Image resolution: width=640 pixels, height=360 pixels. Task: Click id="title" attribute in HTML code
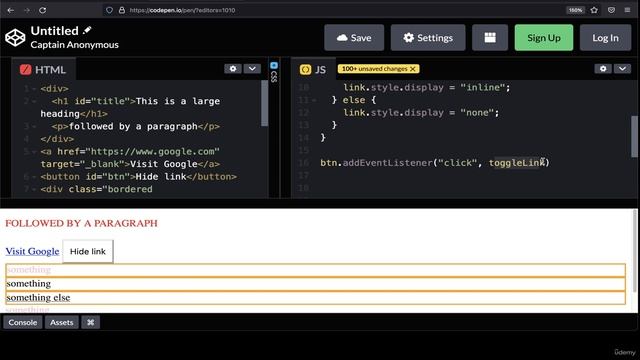[x=102, y=101]
